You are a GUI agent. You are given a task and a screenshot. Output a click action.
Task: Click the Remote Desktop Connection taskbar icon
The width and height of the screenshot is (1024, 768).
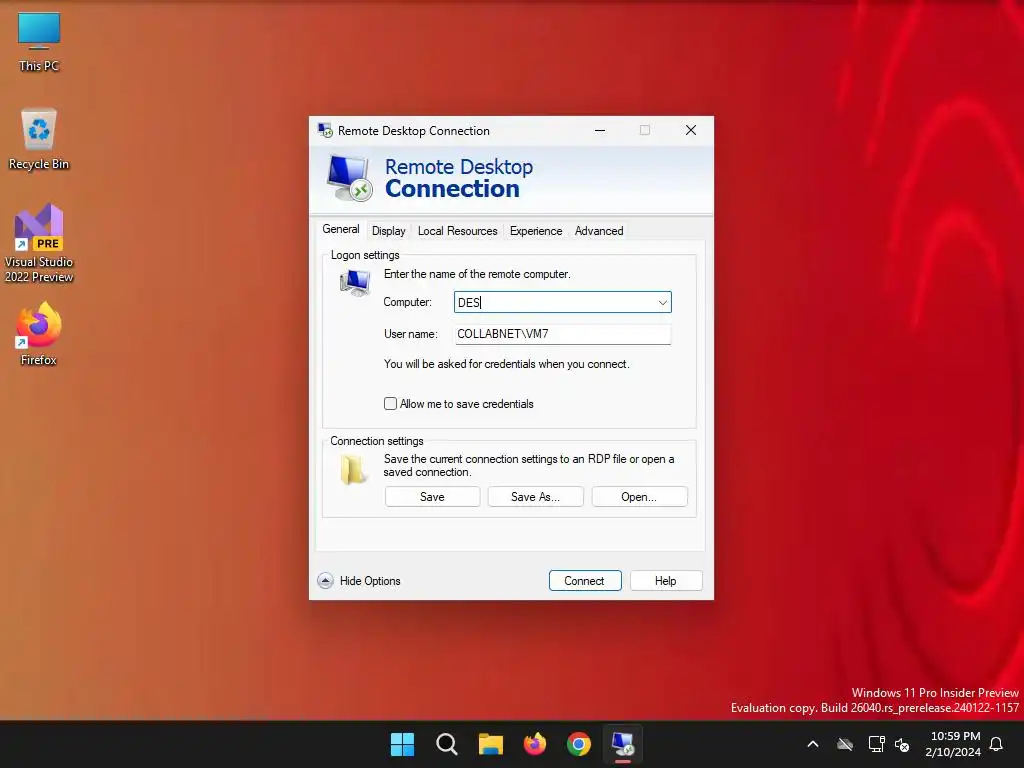click(623, 744)
